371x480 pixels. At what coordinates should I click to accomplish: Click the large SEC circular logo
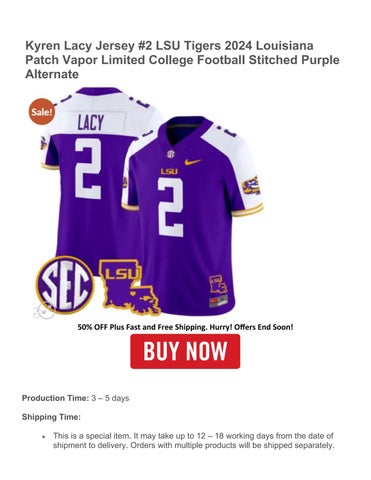[x=65, y=285]
